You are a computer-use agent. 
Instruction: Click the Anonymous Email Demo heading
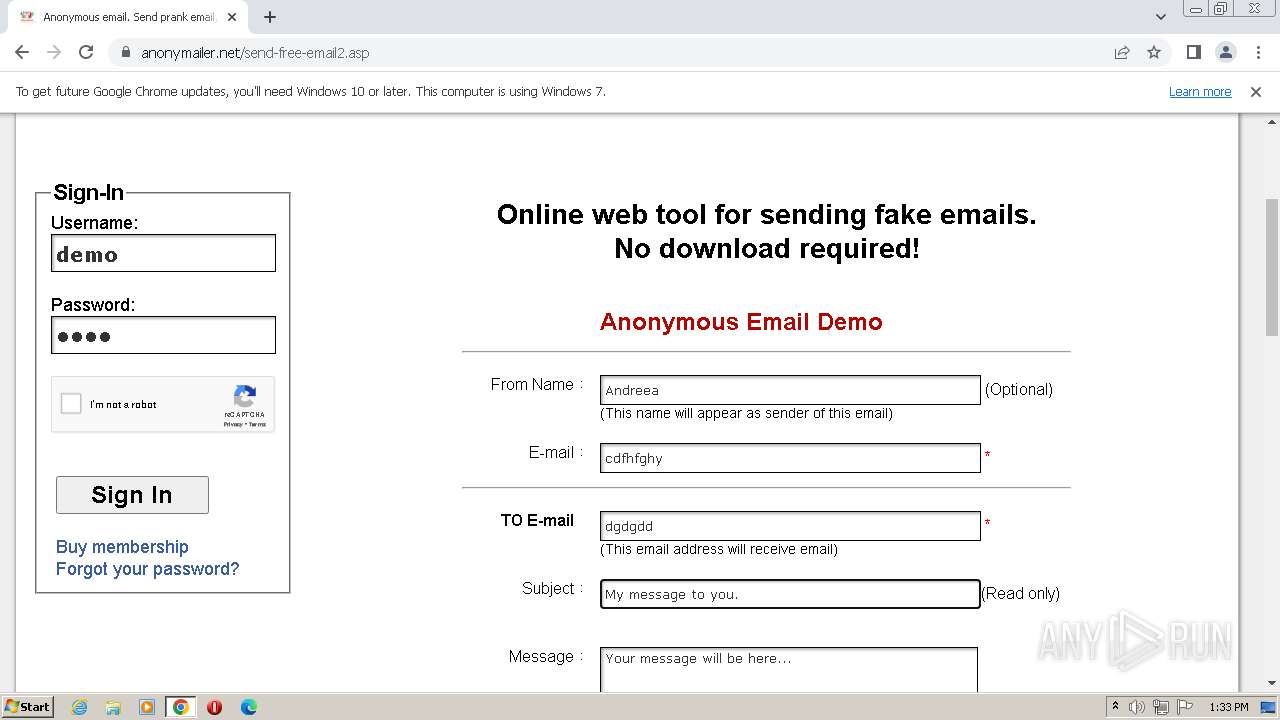pos(741,322)
